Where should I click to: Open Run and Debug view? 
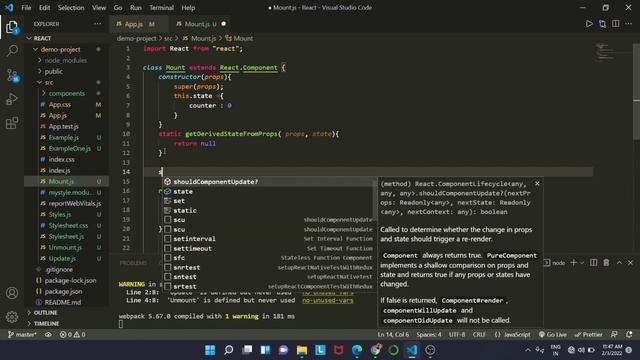tap(12, 99)
